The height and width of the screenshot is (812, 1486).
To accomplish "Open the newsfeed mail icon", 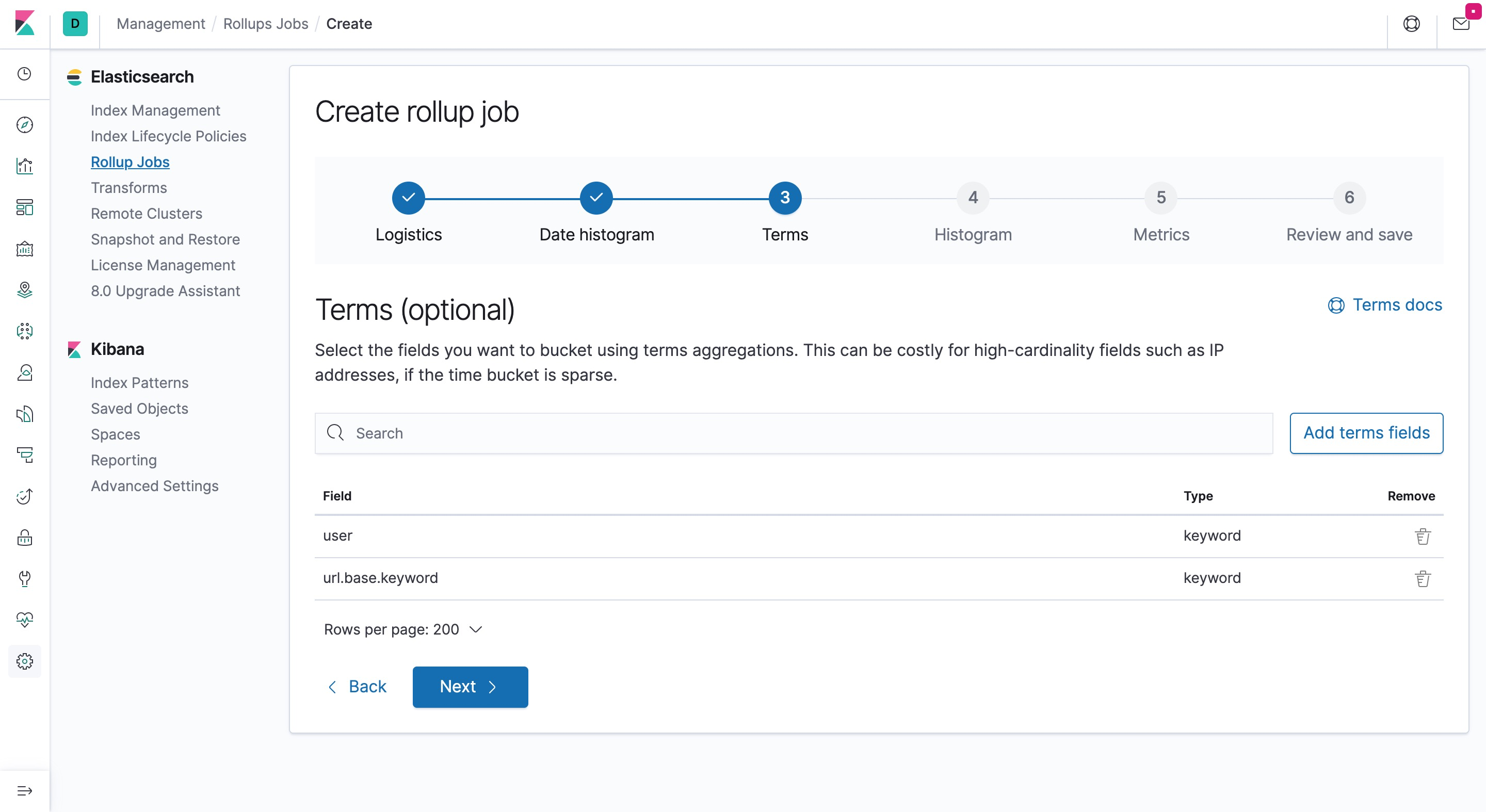I will click(1461, 24).
